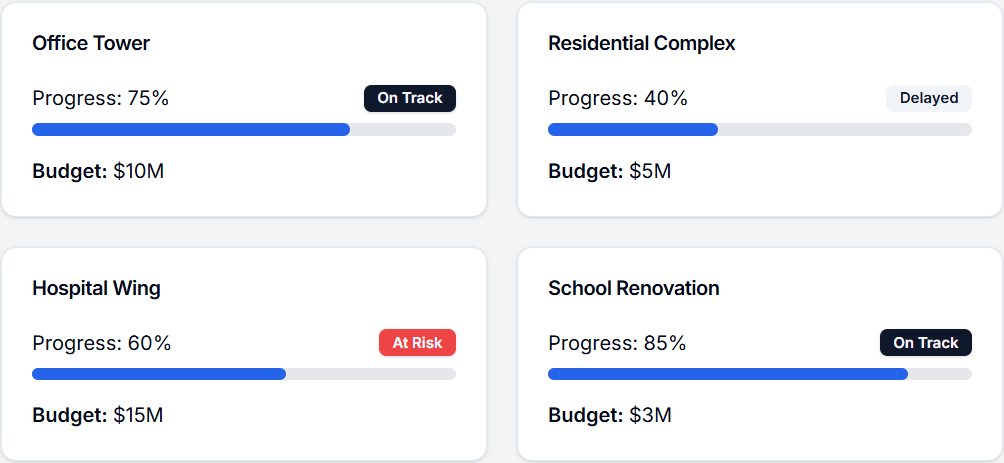Click the $15M budget line
1004x463 pixels.
tap(97, 415)
